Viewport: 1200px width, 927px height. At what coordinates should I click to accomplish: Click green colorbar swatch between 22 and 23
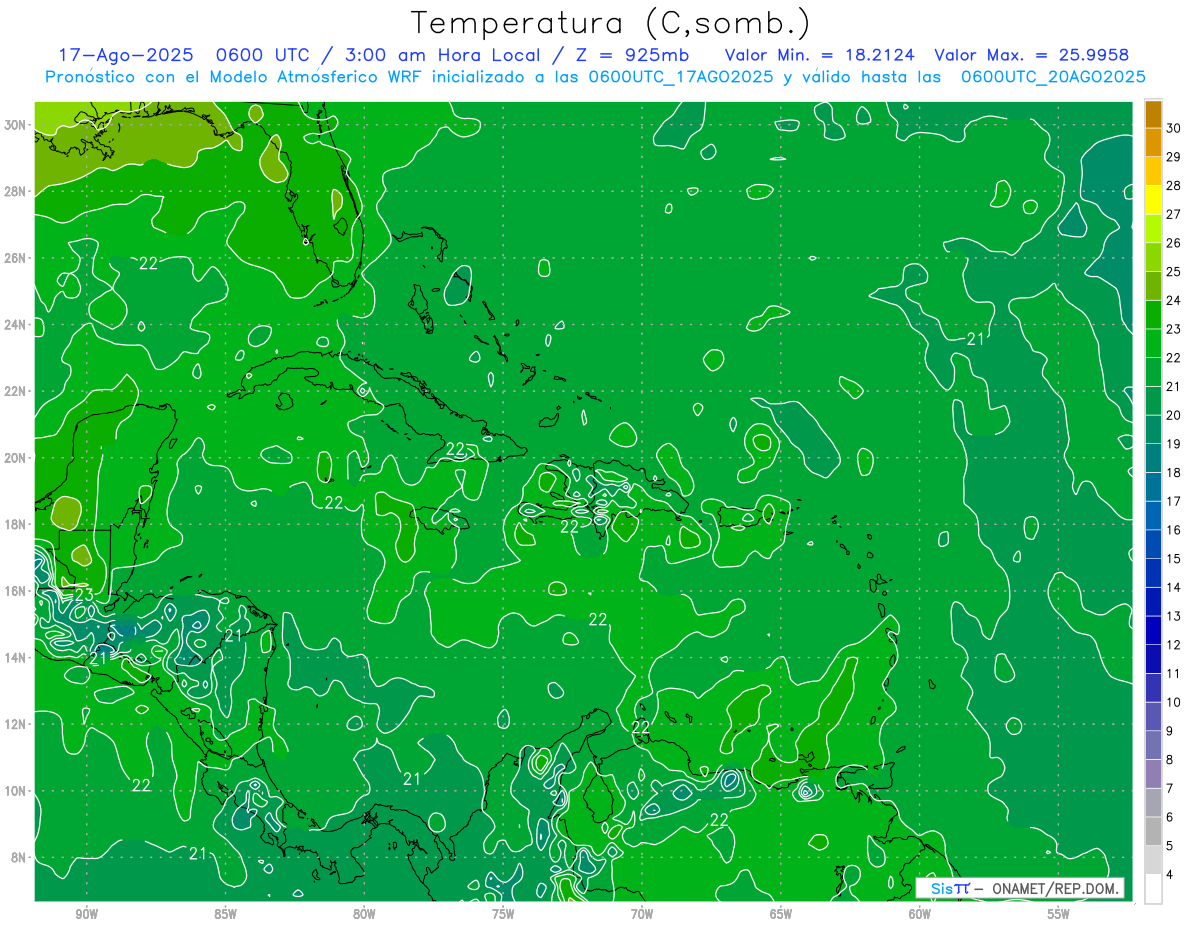pos(1153,343)
